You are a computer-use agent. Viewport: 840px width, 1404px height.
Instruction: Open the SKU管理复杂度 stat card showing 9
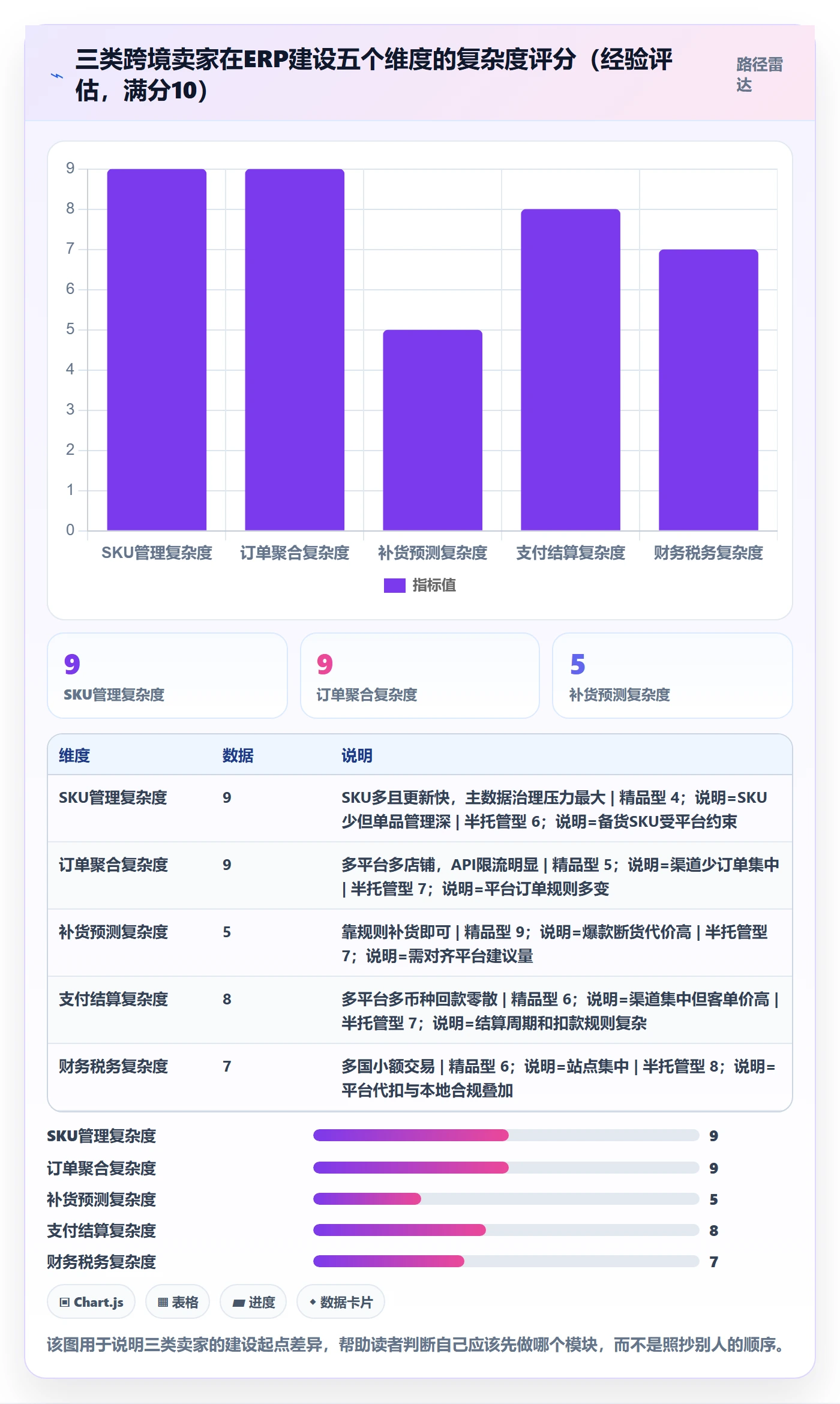tap(167, 676)
